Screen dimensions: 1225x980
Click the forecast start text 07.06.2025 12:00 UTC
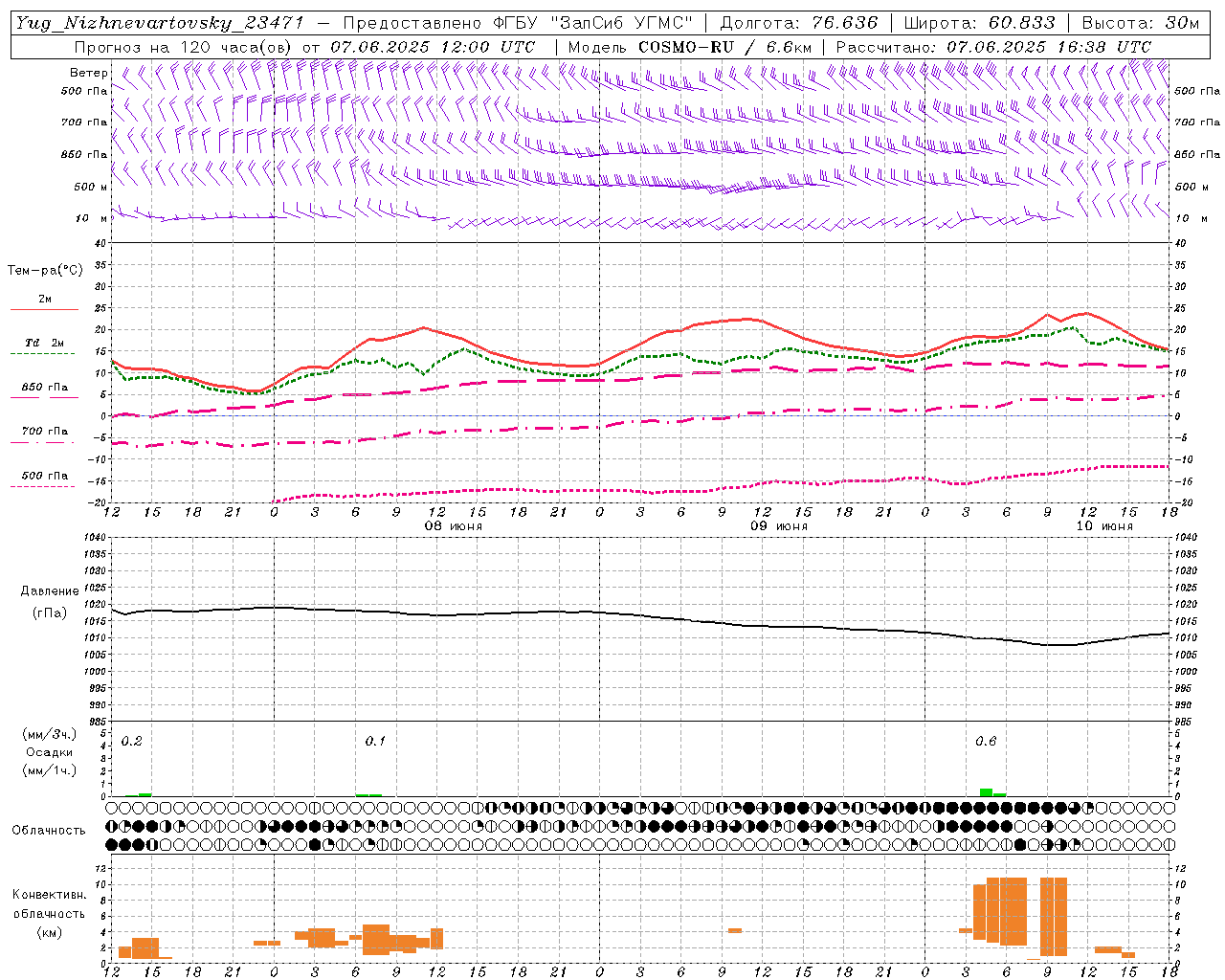pyautogui.click(x=433, y=47)
